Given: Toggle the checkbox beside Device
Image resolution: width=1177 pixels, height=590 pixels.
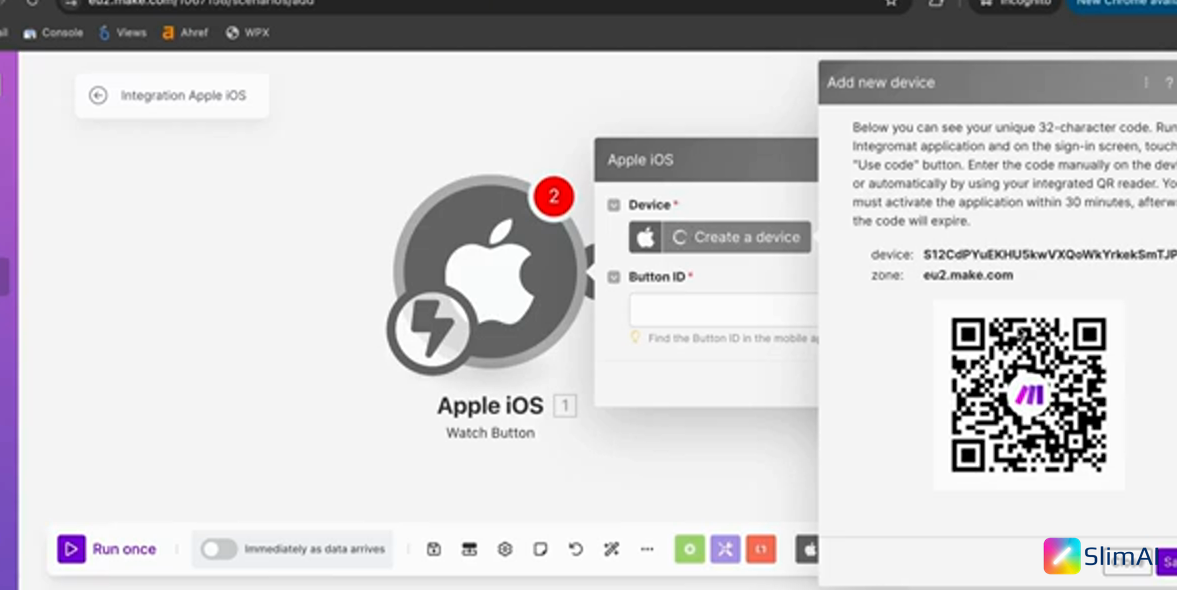Looking at the screenshot, I should click(614, 205).
